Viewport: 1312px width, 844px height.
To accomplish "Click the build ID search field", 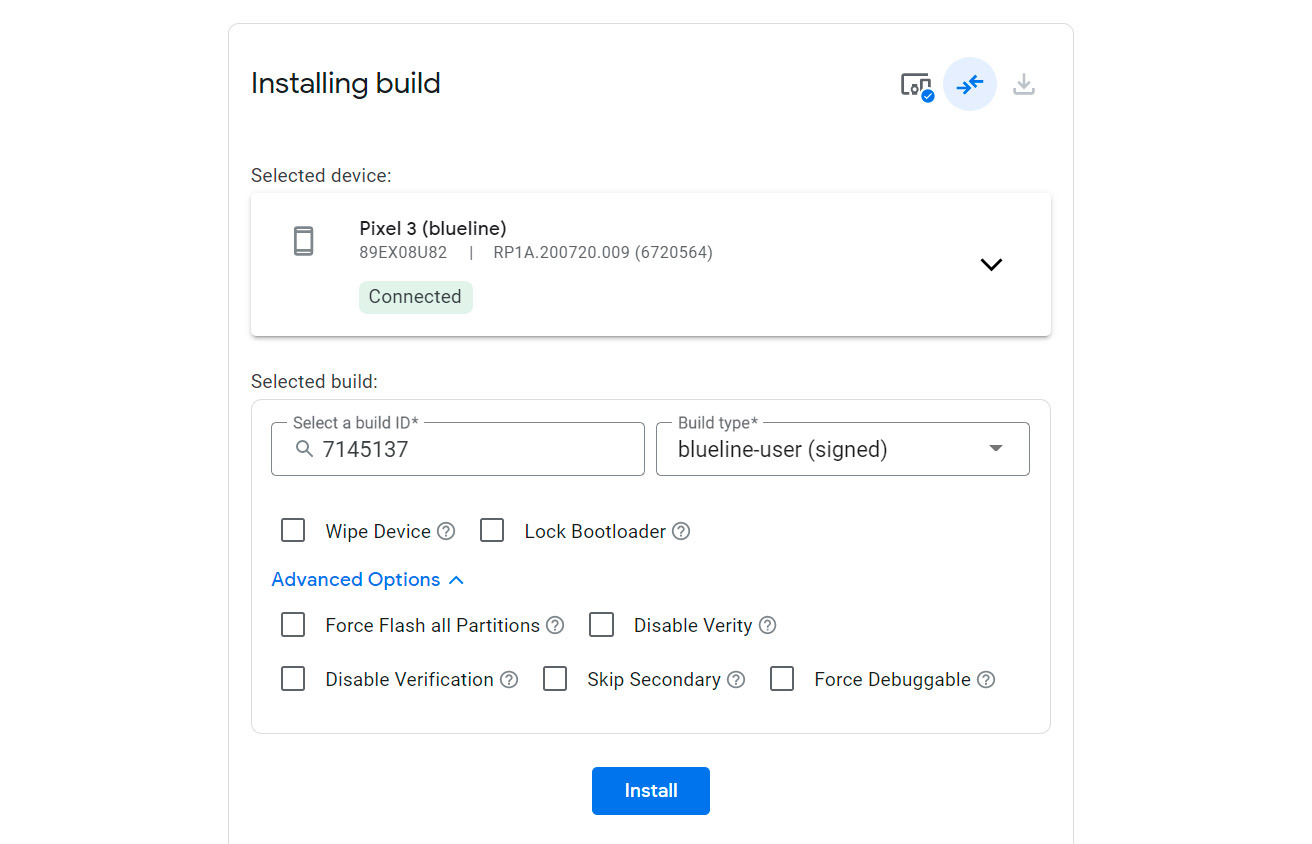I will click(470, 449).
